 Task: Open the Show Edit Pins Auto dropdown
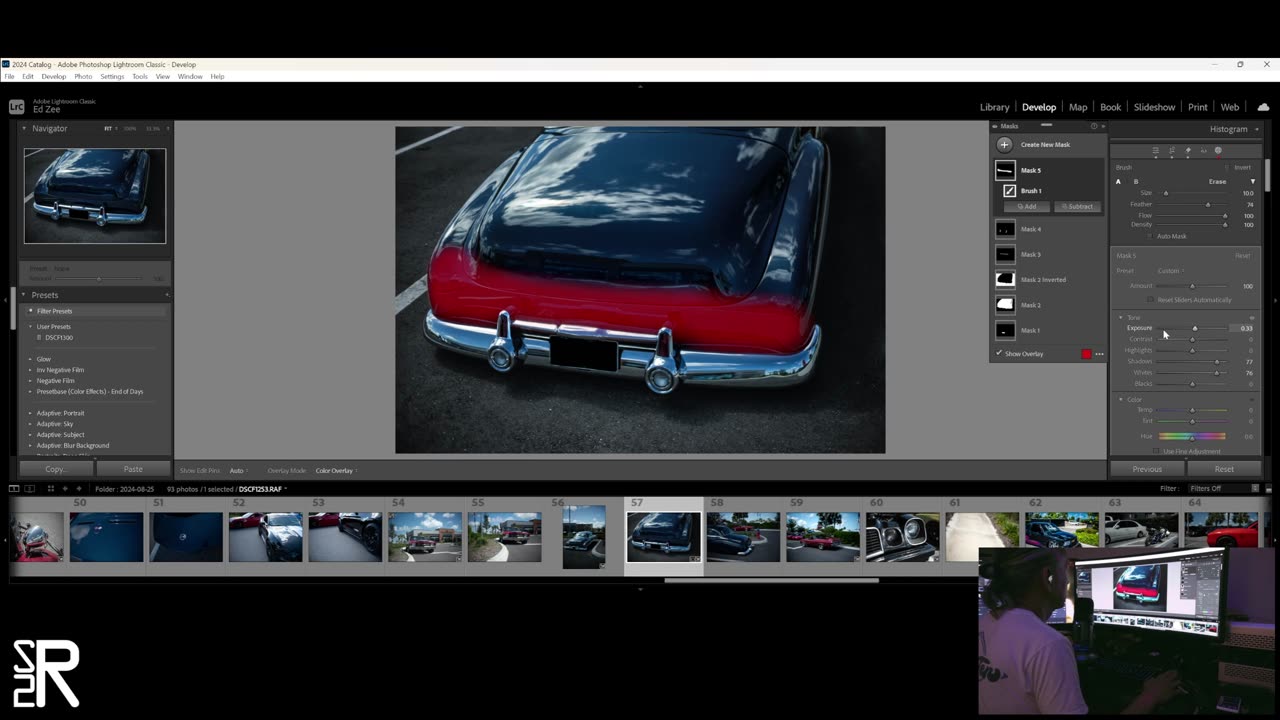(x=238, y=470)
